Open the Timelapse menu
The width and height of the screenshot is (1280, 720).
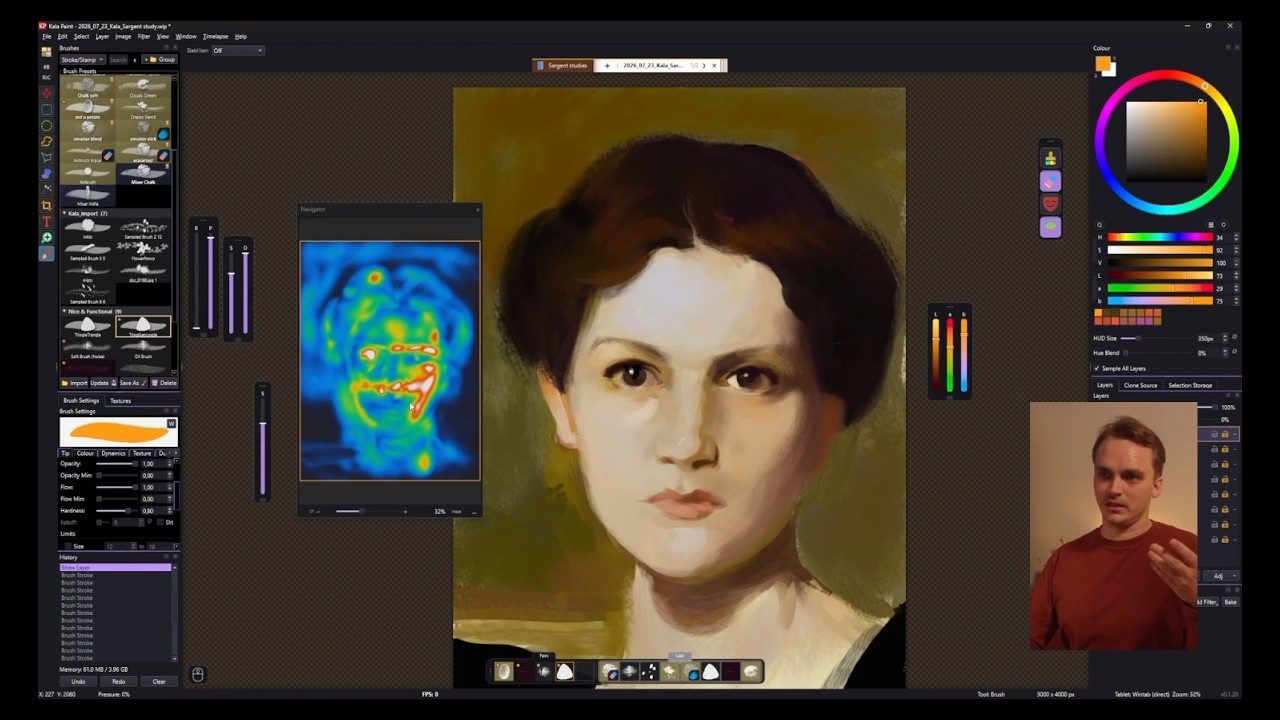tap(215, 37)
